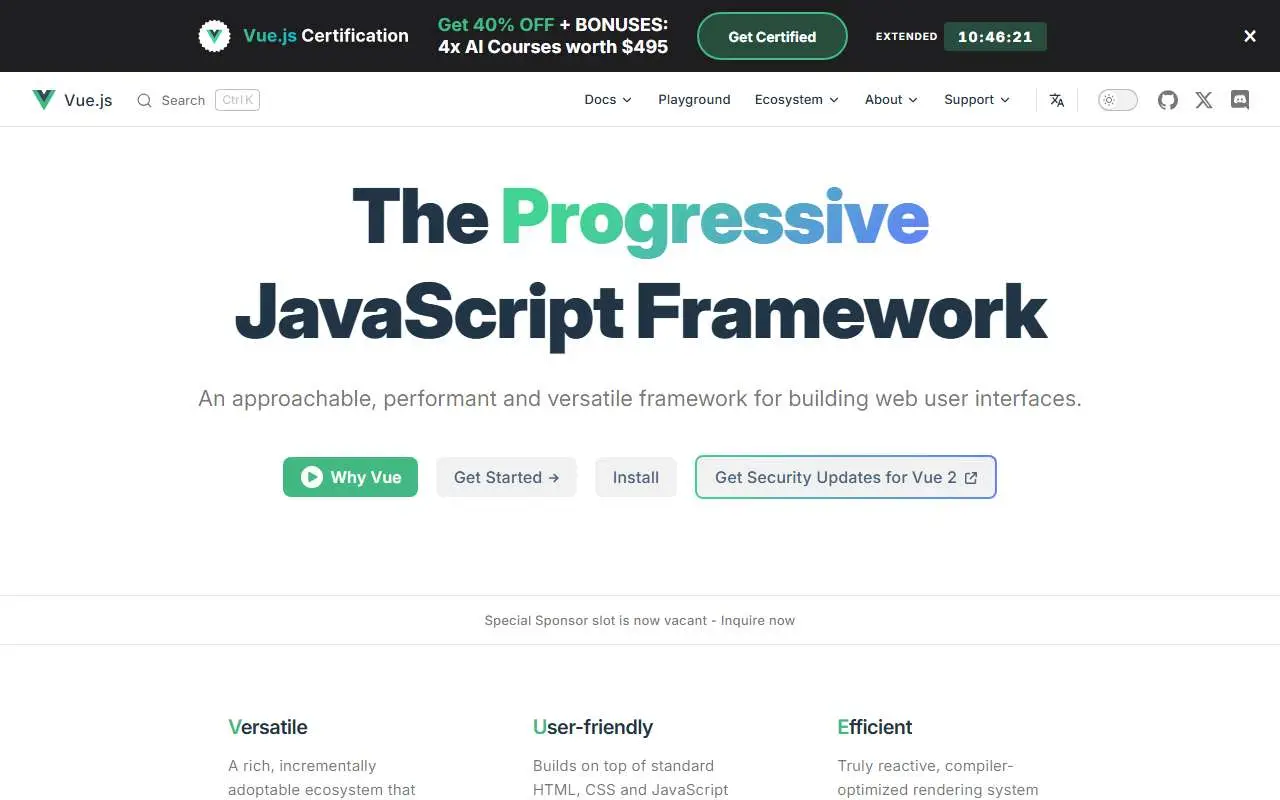Click the Search box in the navbar
The height and width of the screenshot is (800, 1280).
click(198, 100)
